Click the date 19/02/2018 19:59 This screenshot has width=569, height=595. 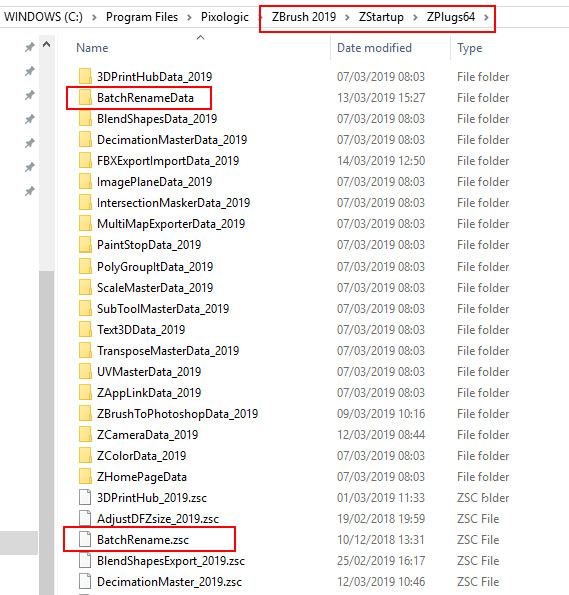pos(381,519)
